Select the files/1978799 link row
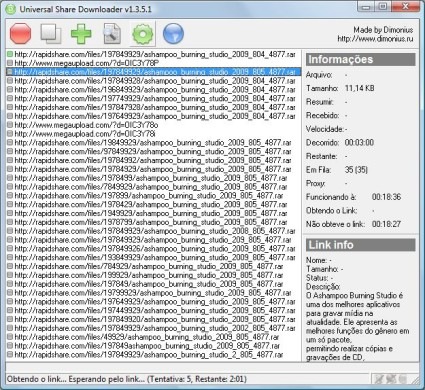 pos(154,222)
